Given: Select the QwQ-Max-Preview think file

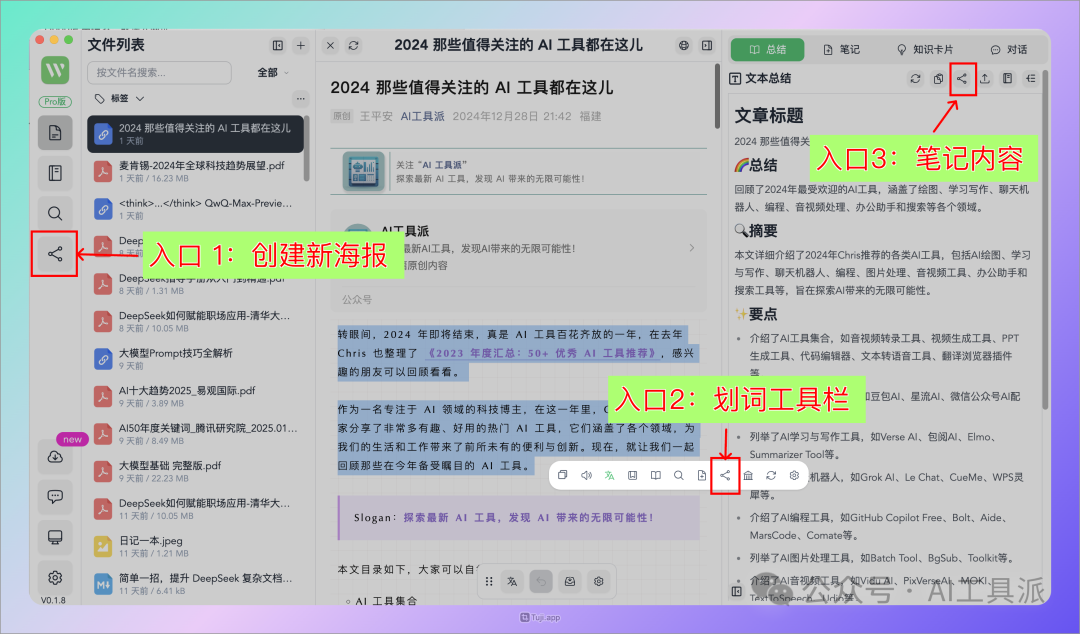Looking at the screenshot, I should 196,209.
